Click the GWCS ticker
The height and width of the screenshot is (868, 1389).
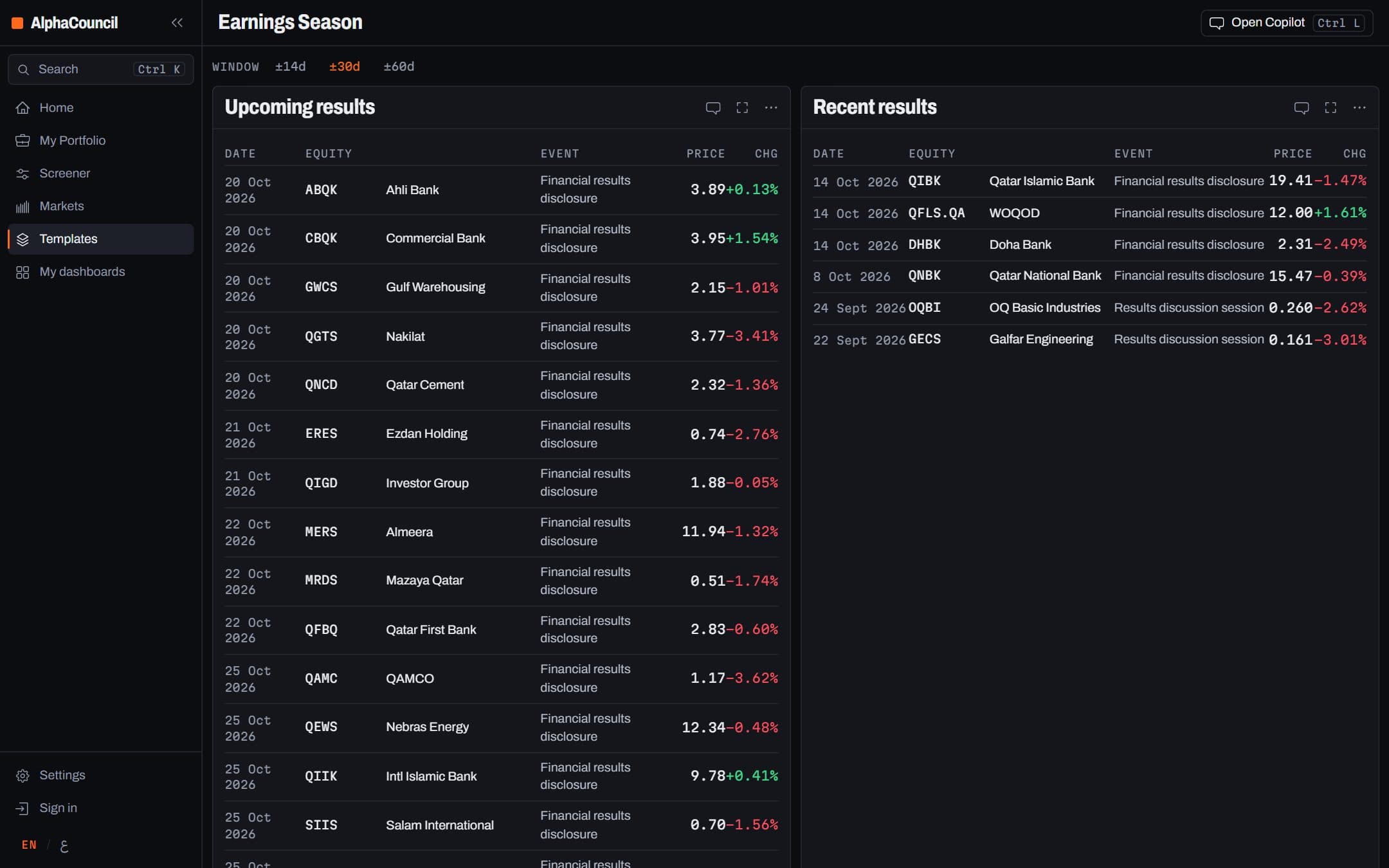click(x=321, y=287)
